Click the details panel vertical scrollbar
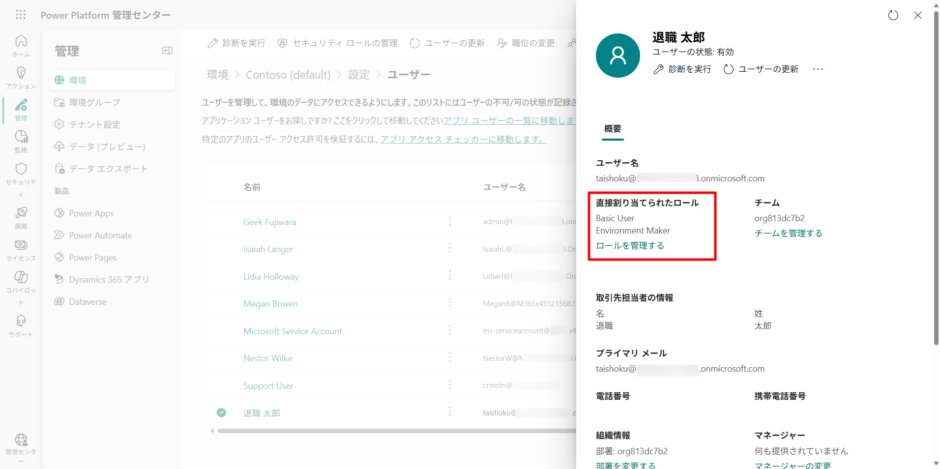Image resolution: width=940 pixels, height=469 pixels. pos(937,180)
